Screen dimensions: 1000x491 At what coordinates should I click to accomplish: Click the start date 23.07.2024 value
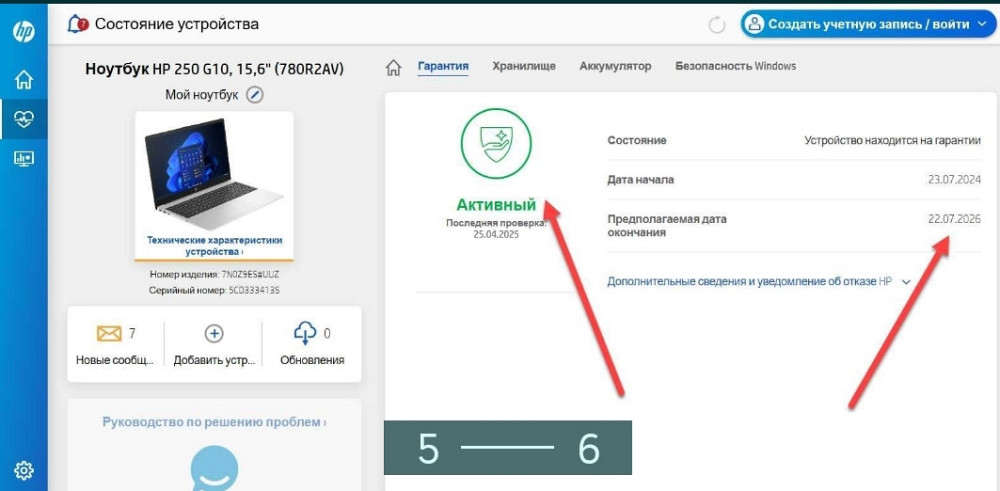pyautogui.click(x=954, y=180)
